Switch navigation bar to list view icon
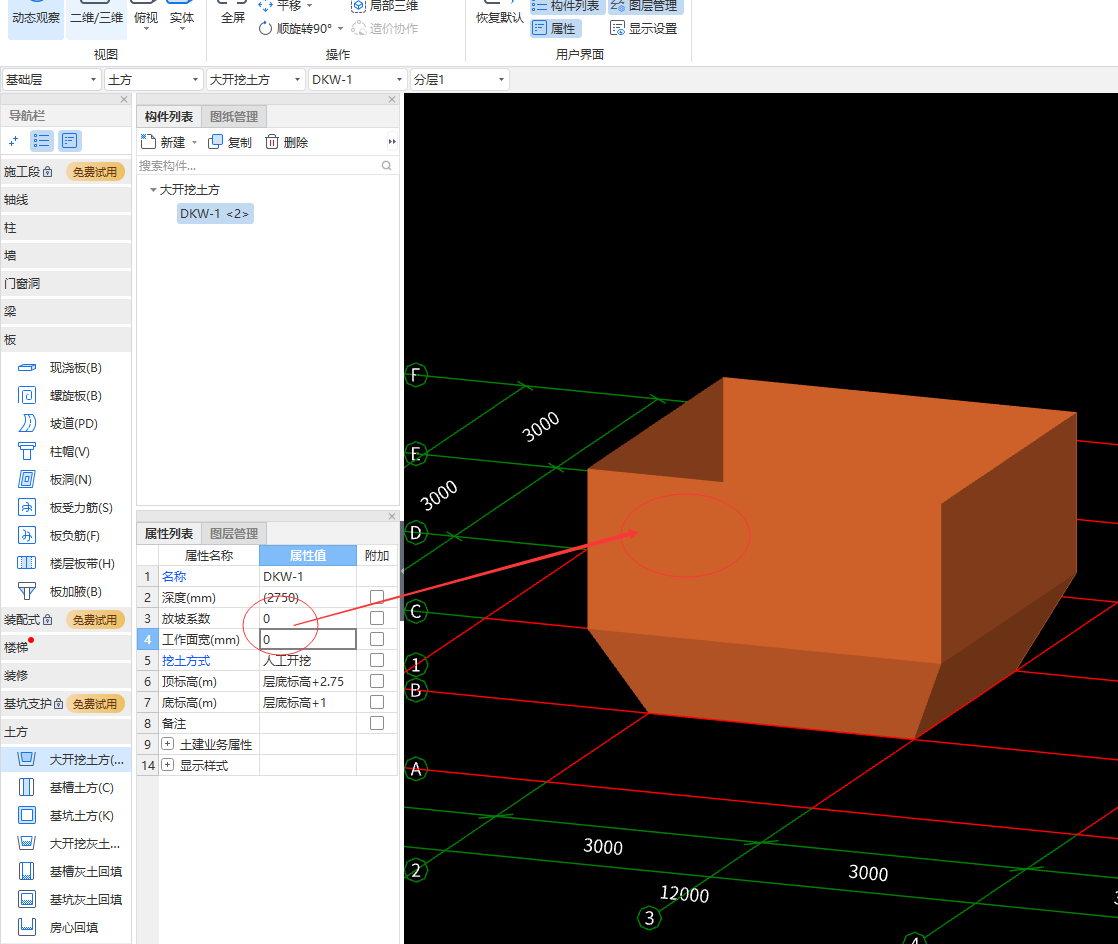1118x944 pixels. coord(42,141)
